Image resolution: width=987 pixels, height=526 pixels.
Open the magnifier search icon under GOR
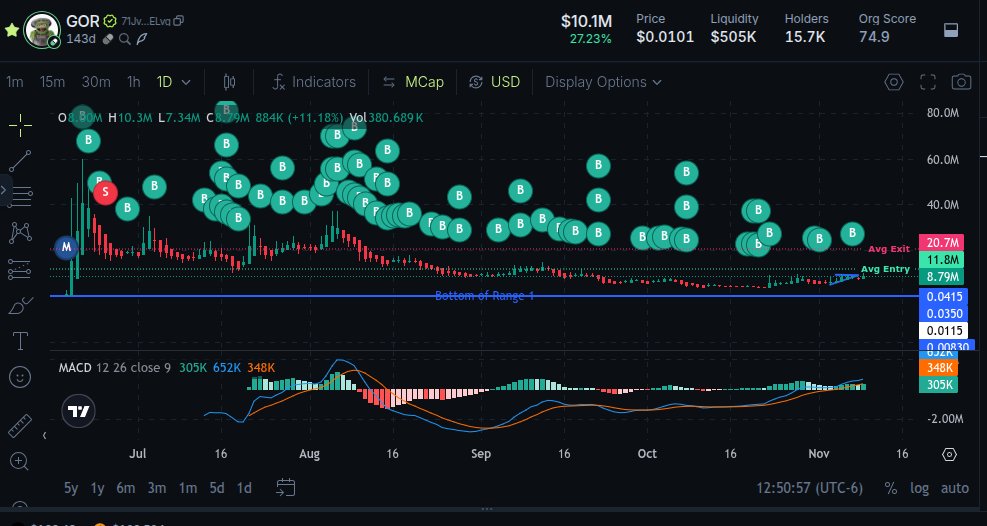tap(125, 39)
